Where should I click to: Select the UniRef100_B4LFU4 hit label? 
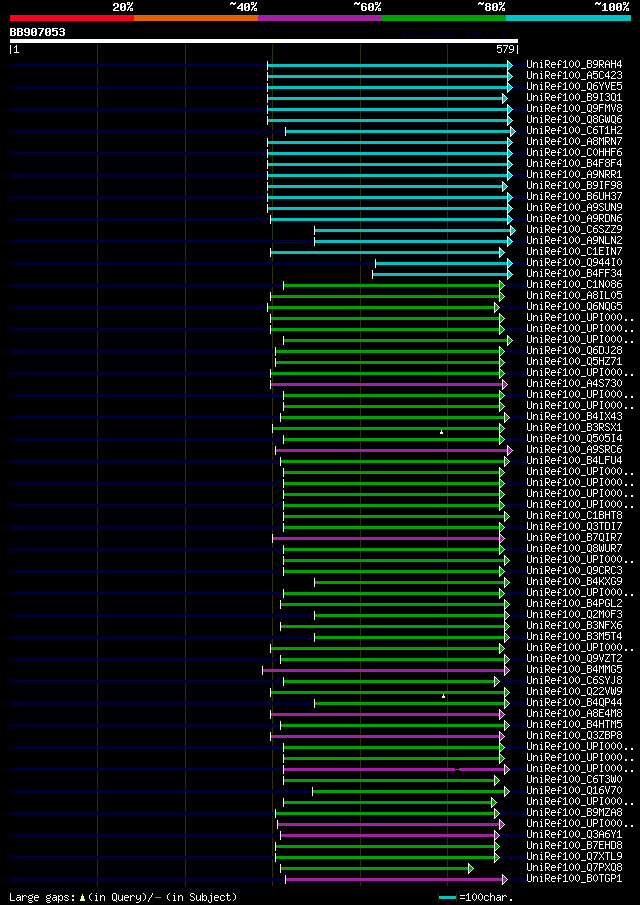tap(574, 461)
